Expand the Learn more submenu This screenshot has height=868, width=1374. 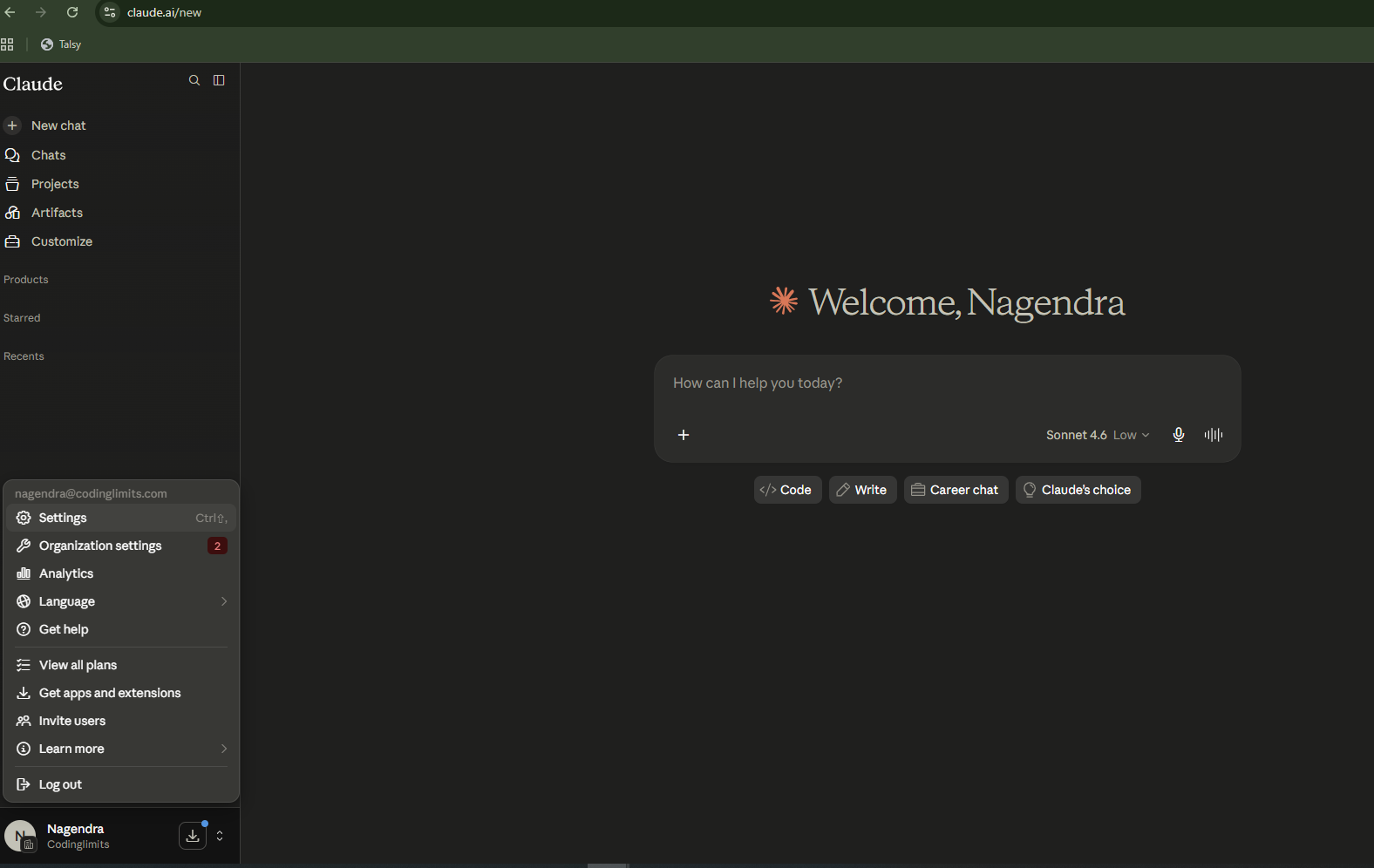[x=121, y=749]
